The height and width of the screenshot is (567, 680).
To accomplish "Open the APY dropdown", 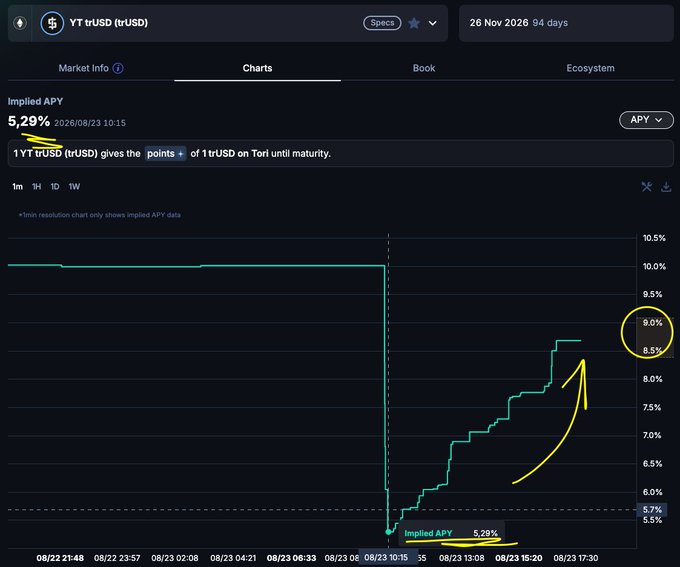I will (646, 120).
